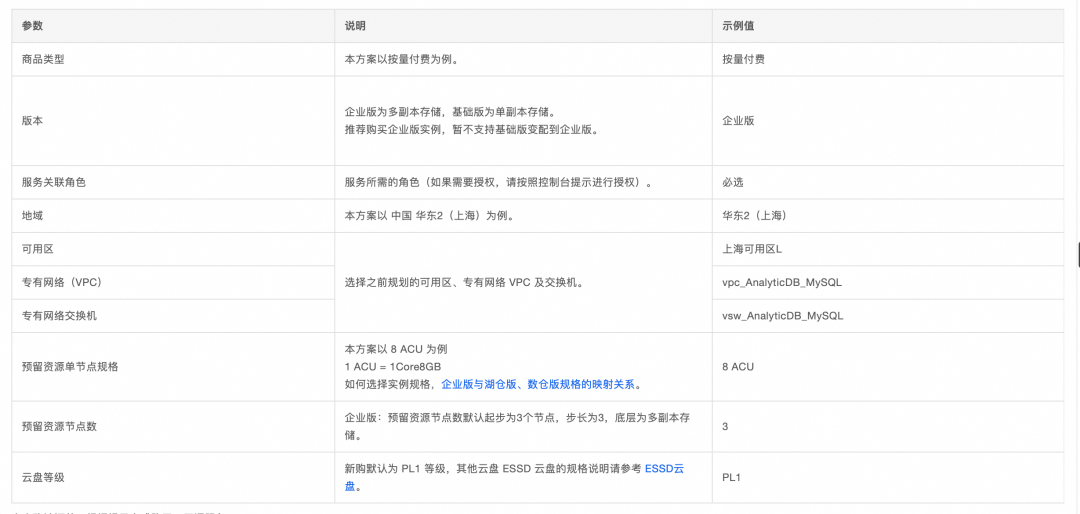
Task: Select the 预留资源节点数 parameter cell
Action: (173, 426)
